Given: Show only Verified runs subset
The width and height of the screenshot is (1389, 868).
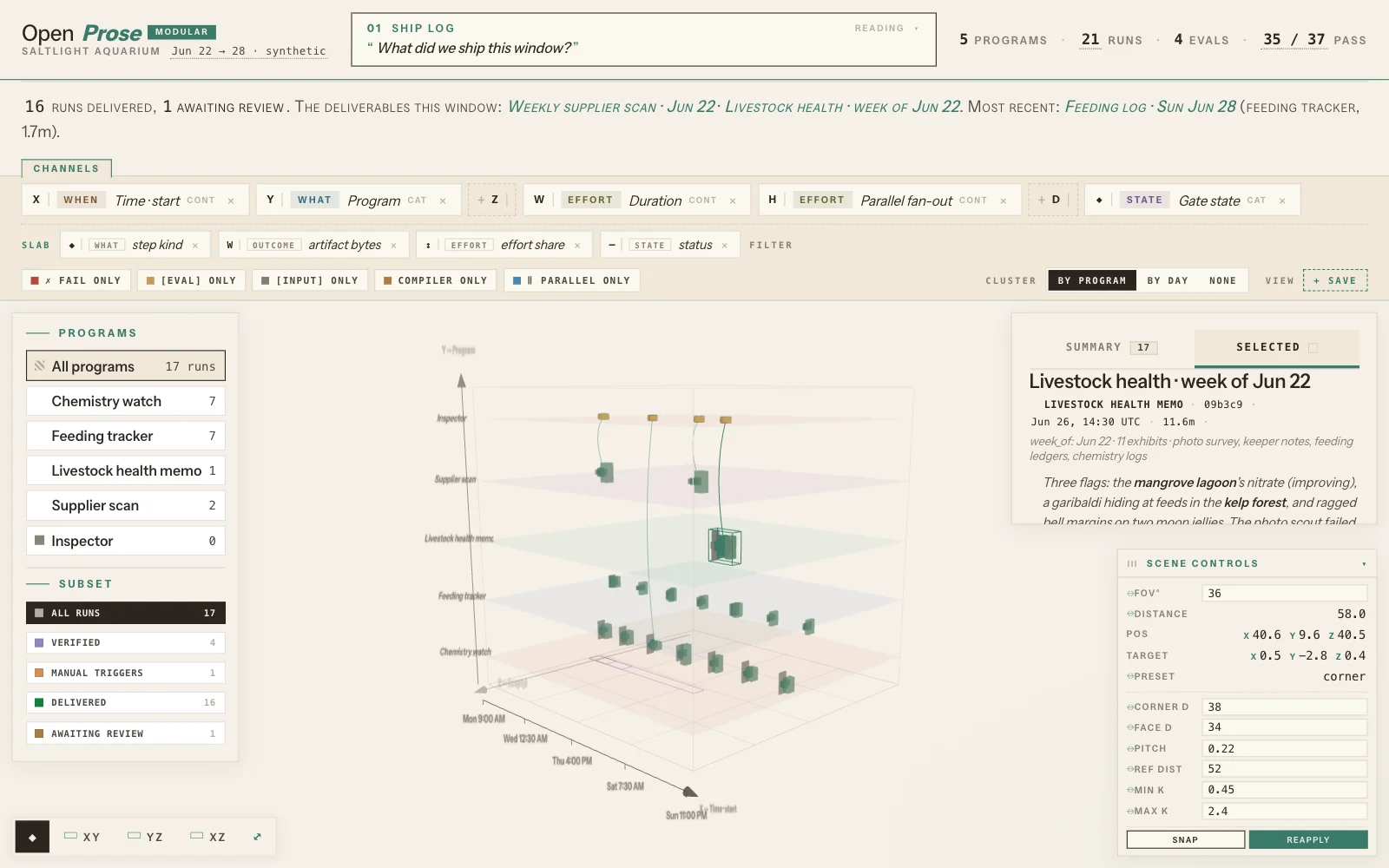Looking at the screenshot, I should [126, 643].
